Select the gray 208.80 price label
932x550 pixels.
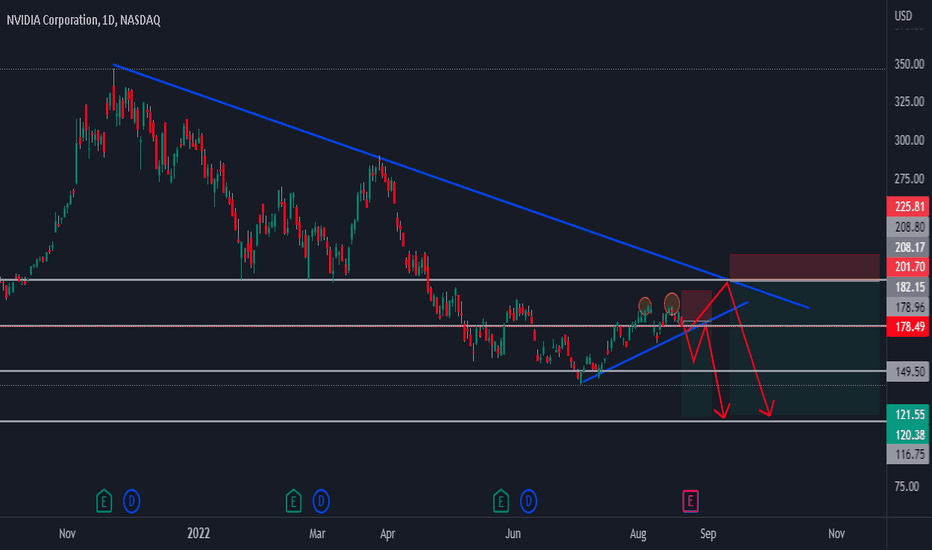[x=909, y=227]
